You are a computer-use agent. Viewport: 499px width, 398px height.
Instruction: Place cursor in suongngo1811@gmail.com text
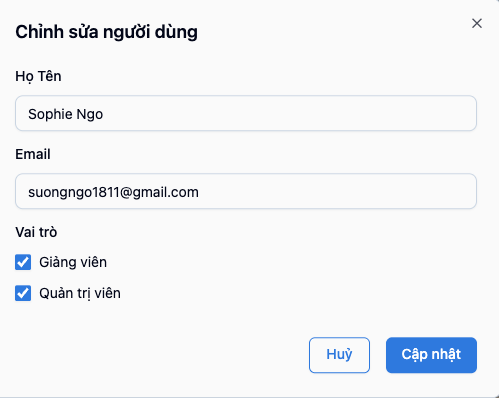pos(113,192)
